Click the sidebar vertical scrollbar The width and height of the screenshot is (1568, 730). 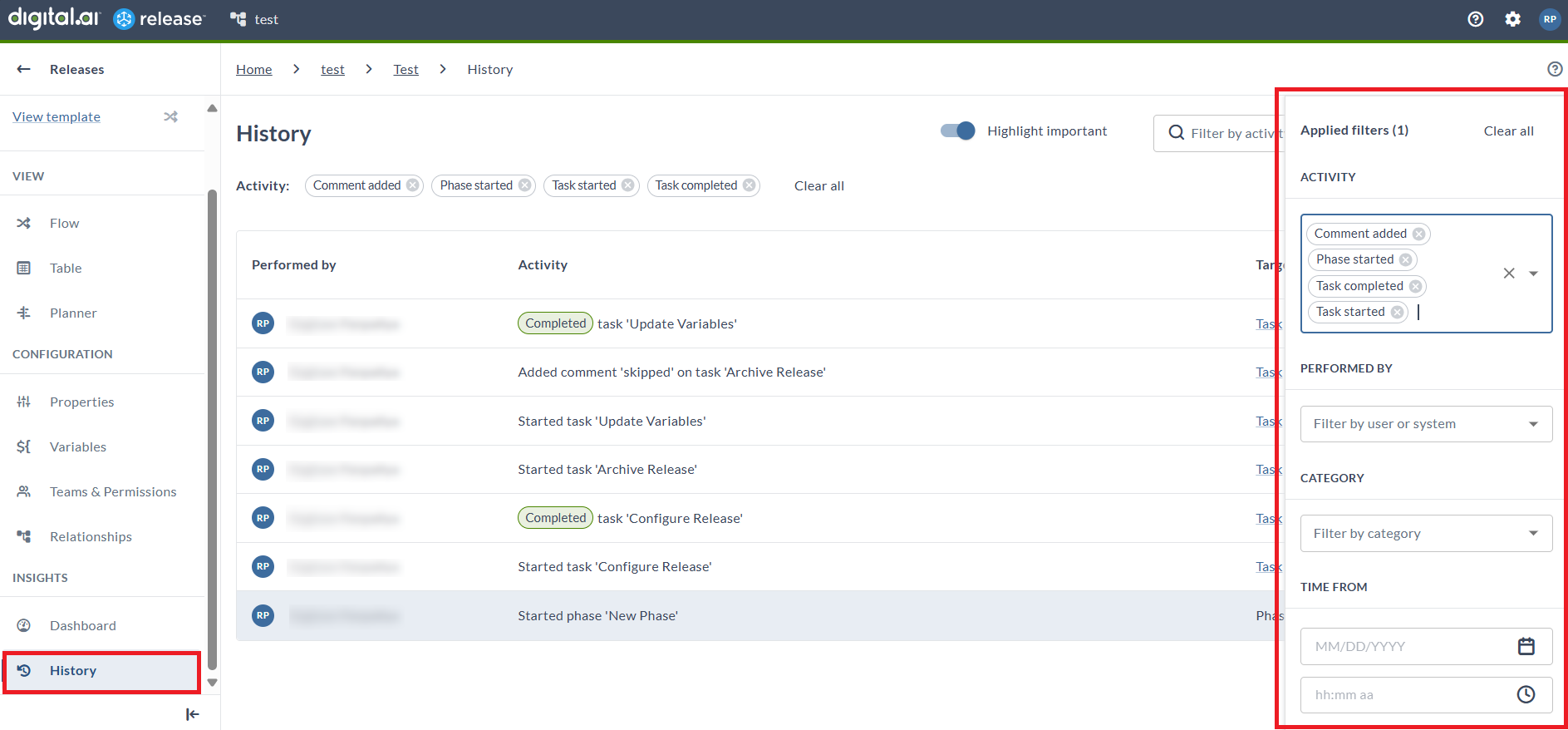point(212,416)
